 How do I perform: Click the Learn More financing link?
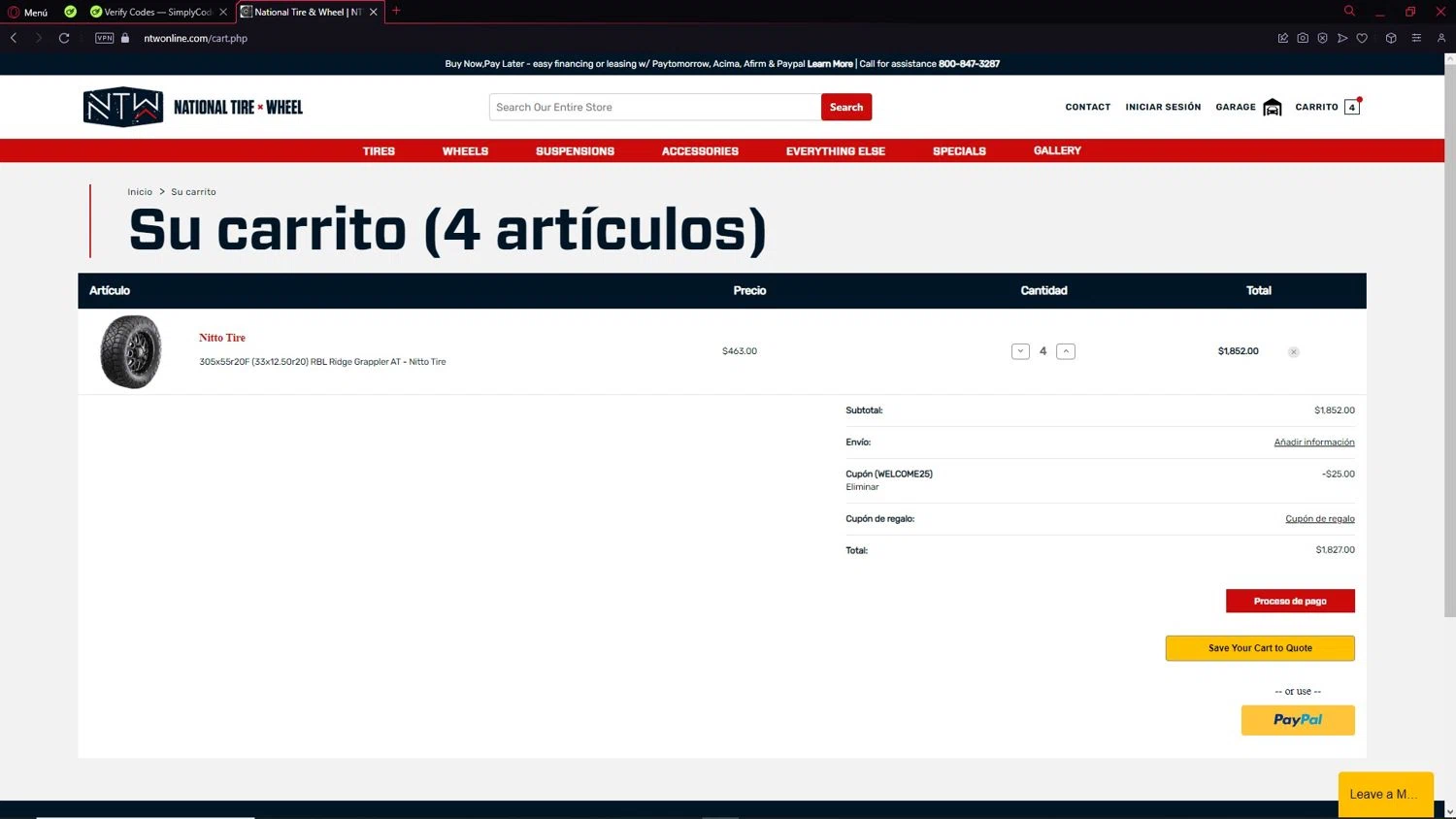pyautogui.click(x=830, y=64)
